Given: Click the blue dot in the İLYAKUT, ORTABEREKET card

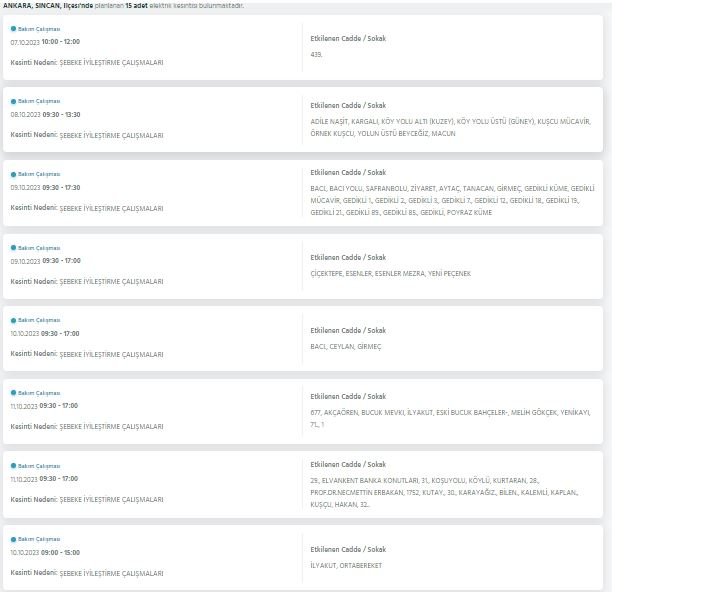Looking at the screenshot, I should (13, 539).
